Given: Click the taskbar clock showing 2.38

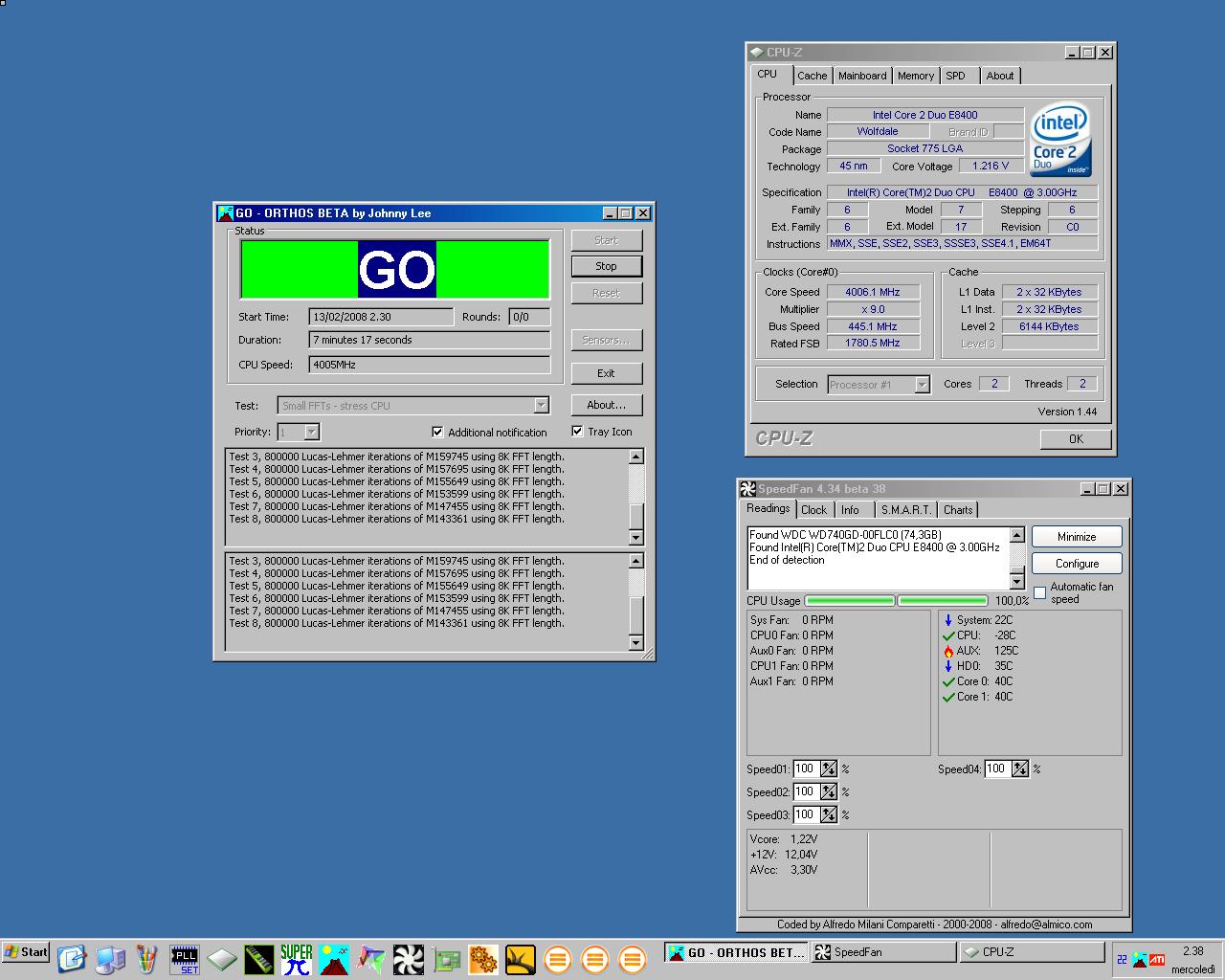Looking at the screenshot, I should (x=1192, y=951).
